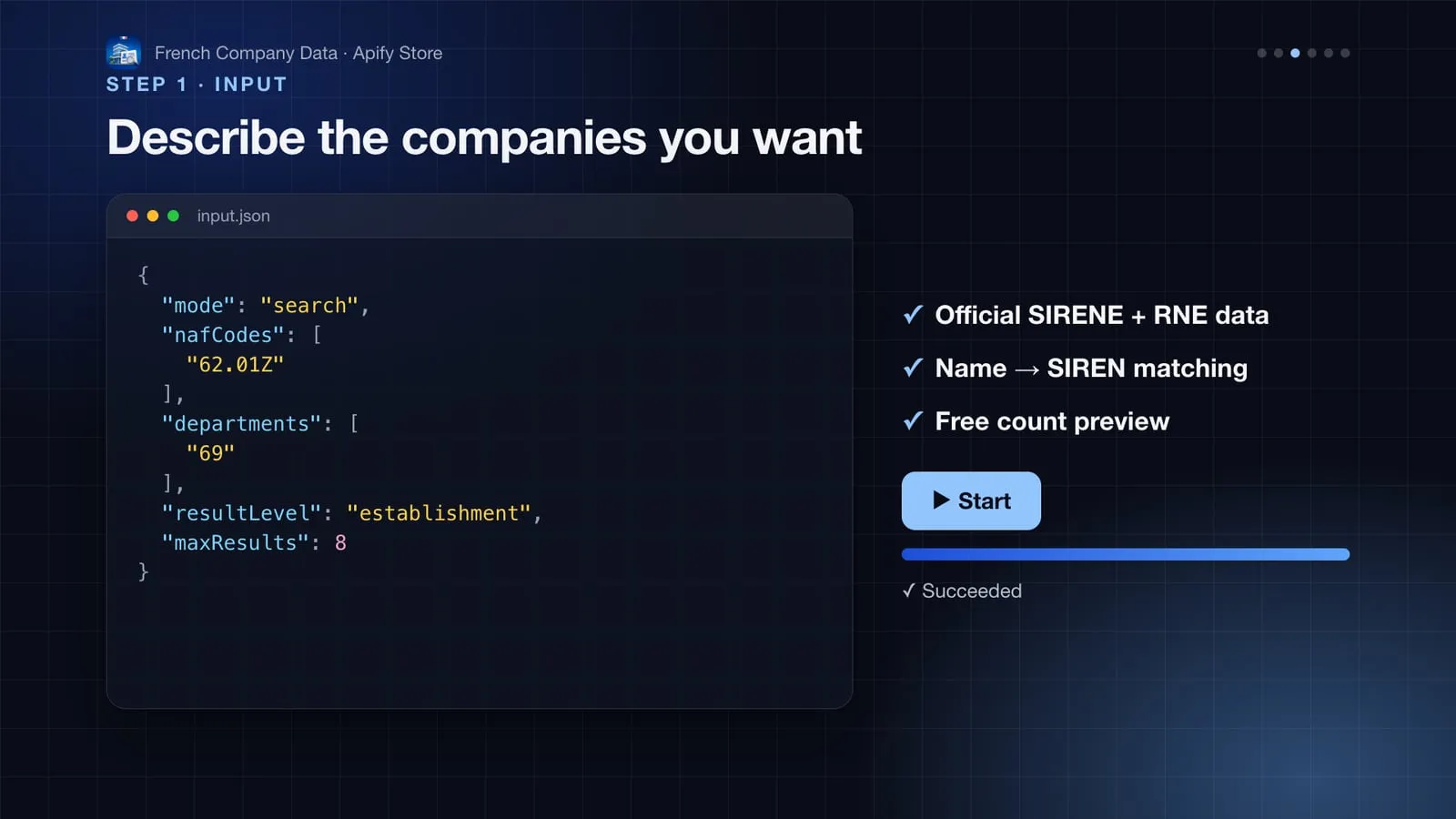This screenshot has width=1456, height=819.
Task: Click the "departments" key
Action: click(x=242, y=424)
